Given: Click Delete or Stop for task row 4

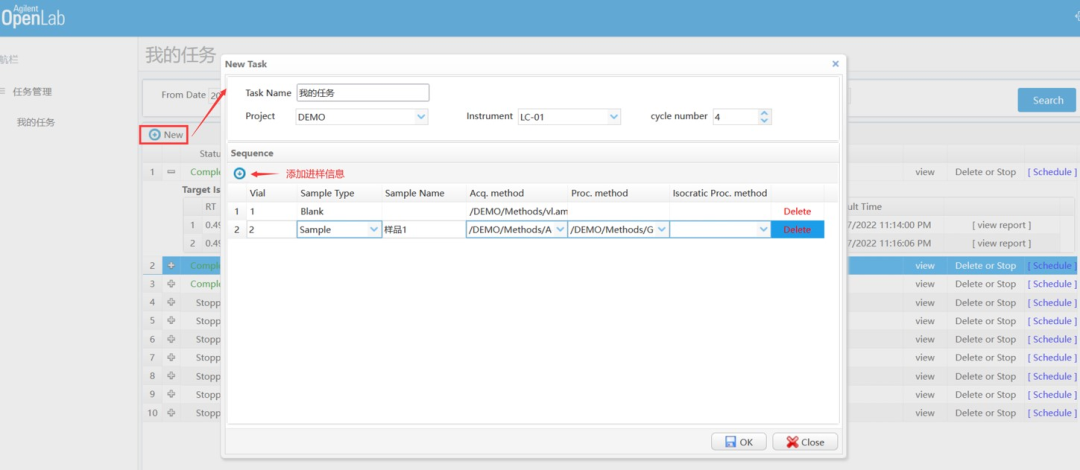Looking at the screenshot, I should coord(986,303).
